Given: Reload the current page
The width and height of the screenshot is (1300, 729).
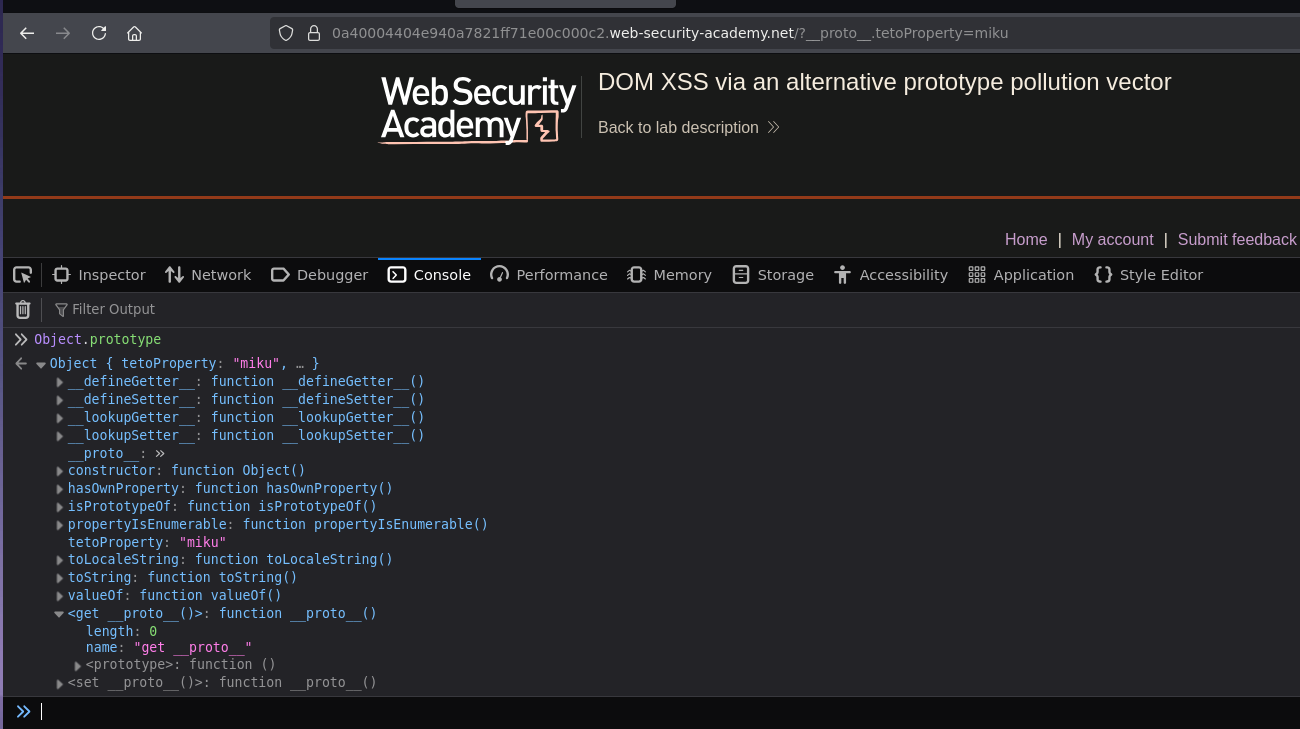Looking at the screenshot, I should [x=99, y=33].
